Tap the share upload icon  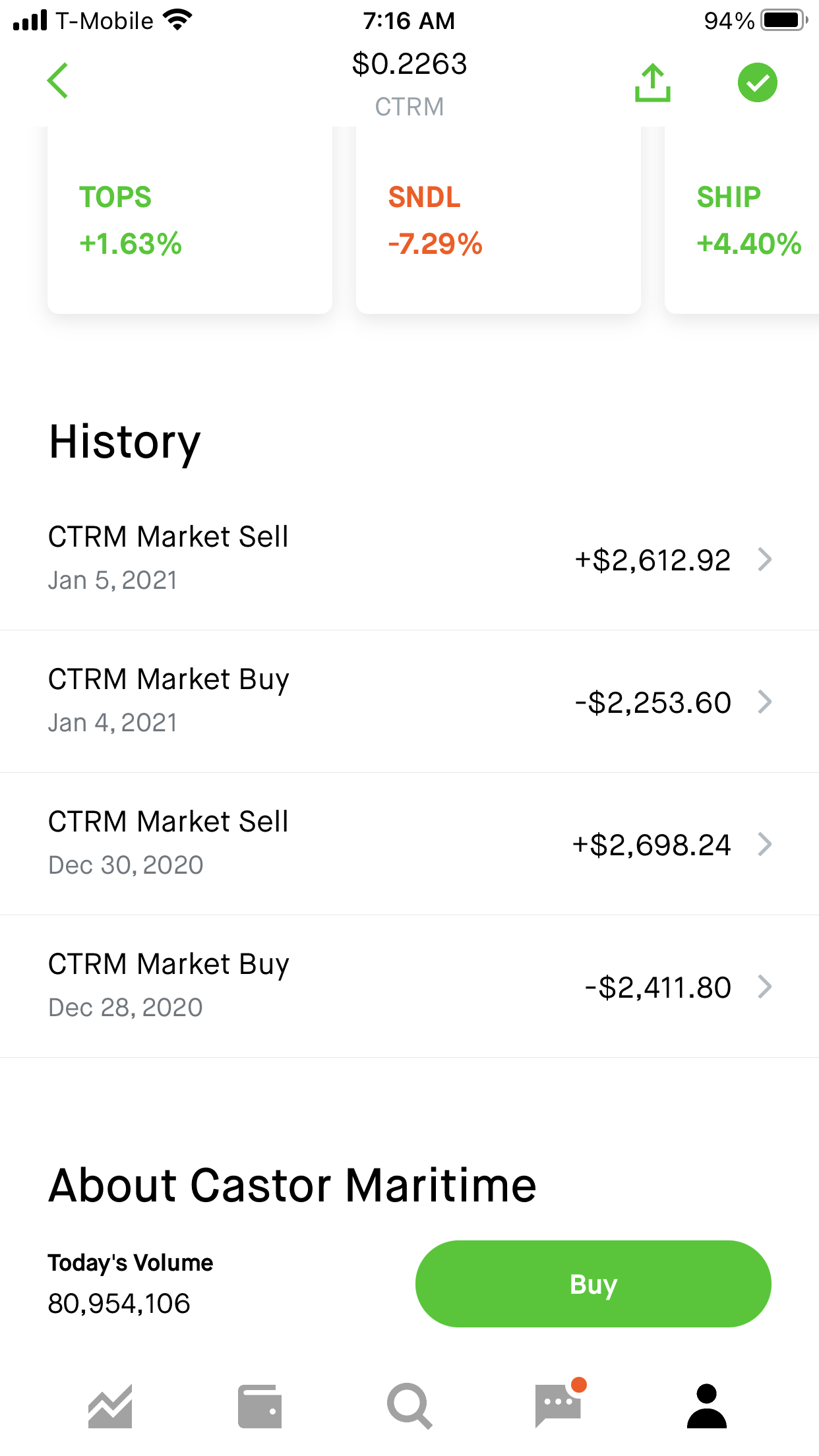pos(652,83)
